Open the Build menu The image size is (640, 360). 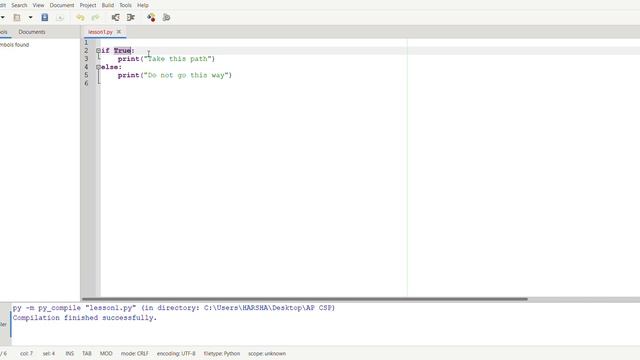pos(108,5)
